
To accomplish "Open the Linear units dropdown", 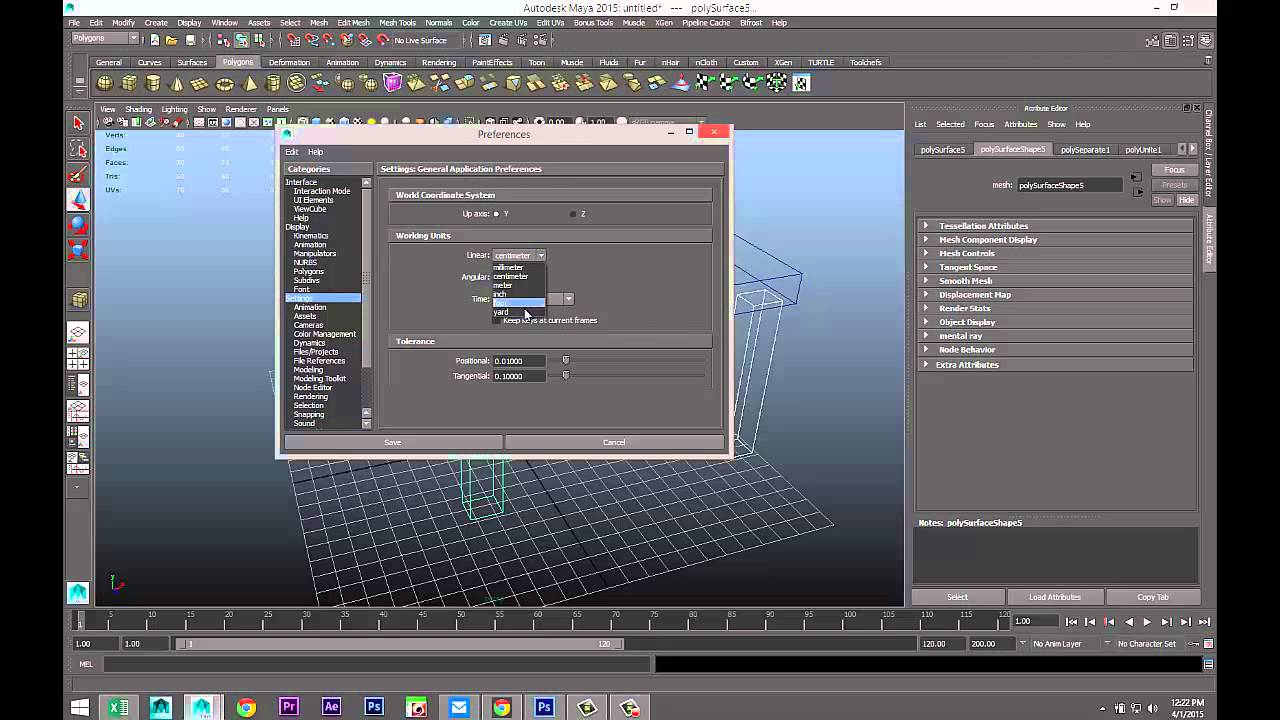I will tap(519, 255).
